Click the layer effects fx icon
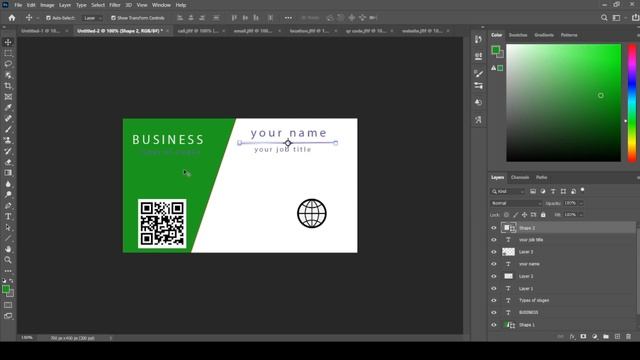Image resolution: width=640 pixels, height=360 pixels. tap(572, 337)
